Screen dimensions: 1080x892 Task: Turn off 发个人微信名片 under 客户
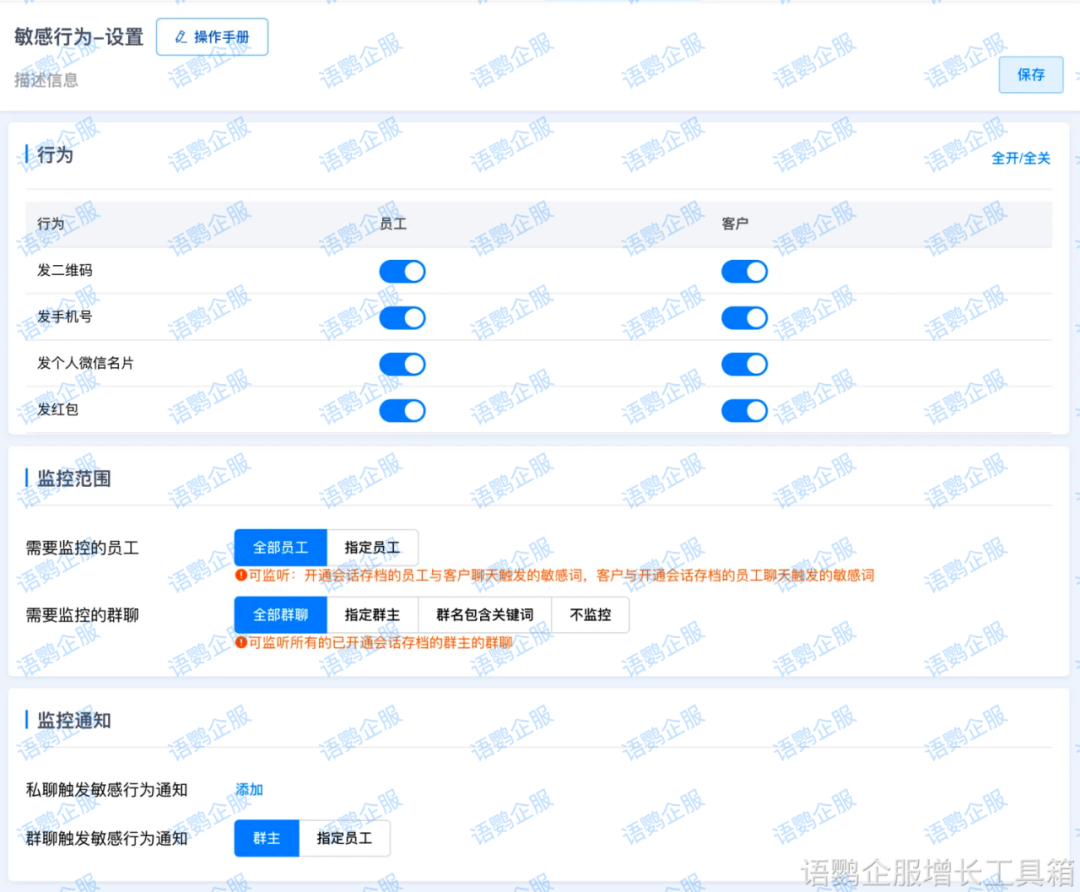pos(744,364)
